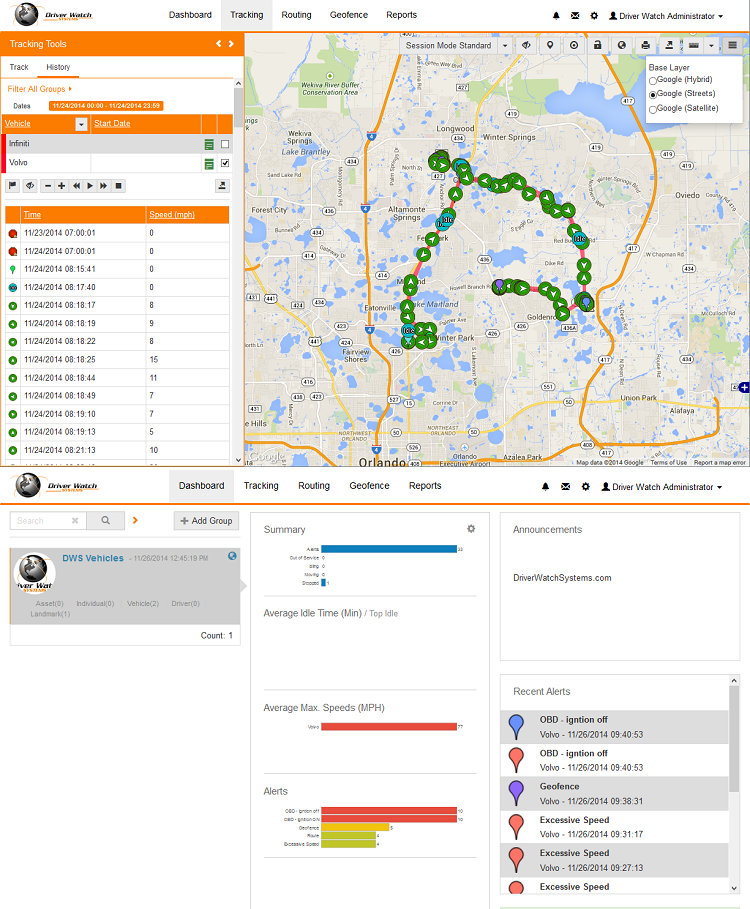
Task: Click the tracking tools scrollbar up arrow
Action: [x=238, y=83]
